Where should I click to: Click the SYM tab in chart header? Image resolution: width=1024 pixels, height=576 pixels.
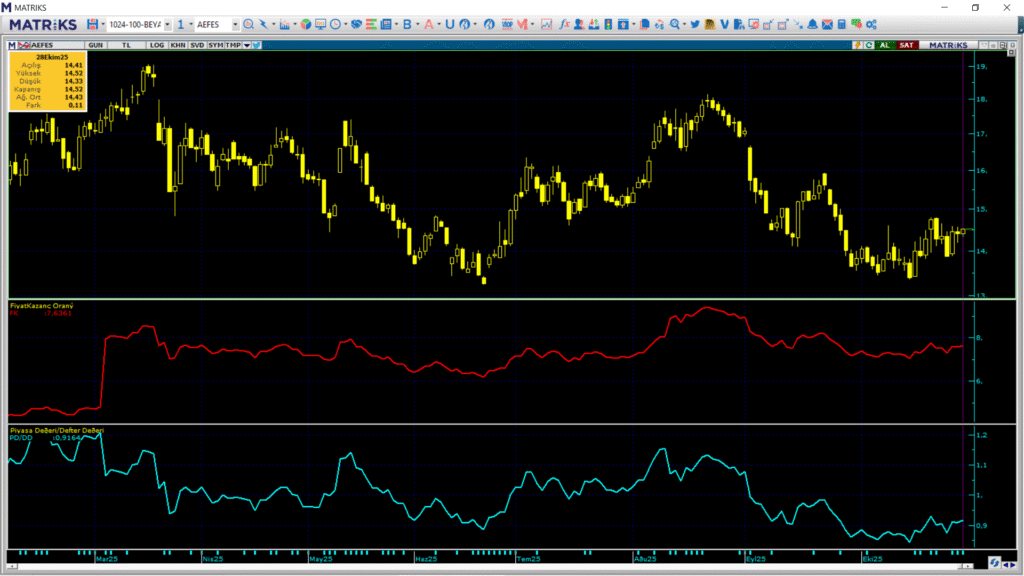tap(216, 45)
